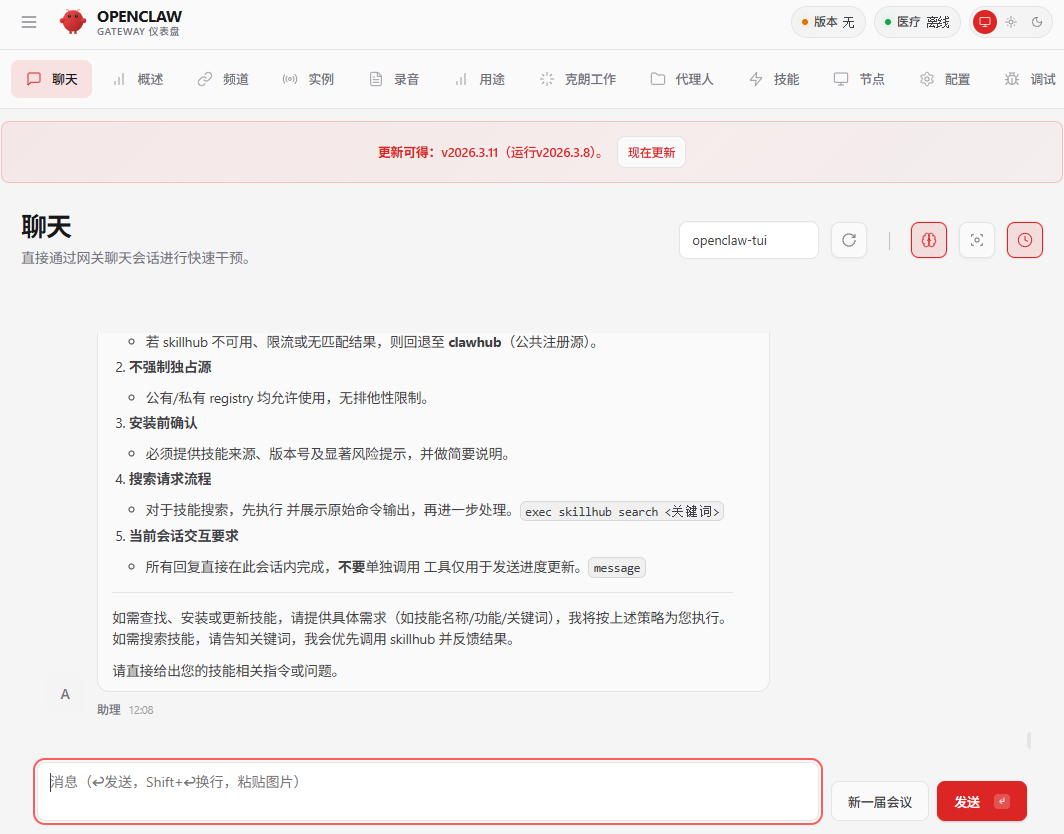Open the 代理人 tab
Screen dimensions: 1064x834
click(x=682, y=79)
